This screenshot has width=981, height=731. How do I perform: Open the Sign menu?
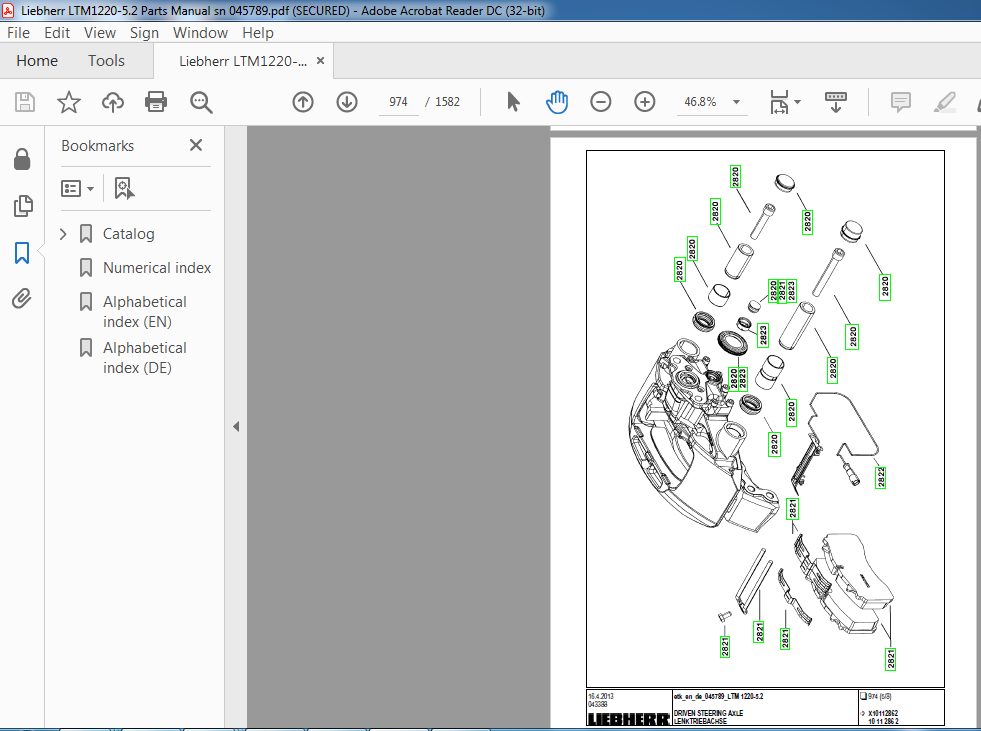click(144, 33)
